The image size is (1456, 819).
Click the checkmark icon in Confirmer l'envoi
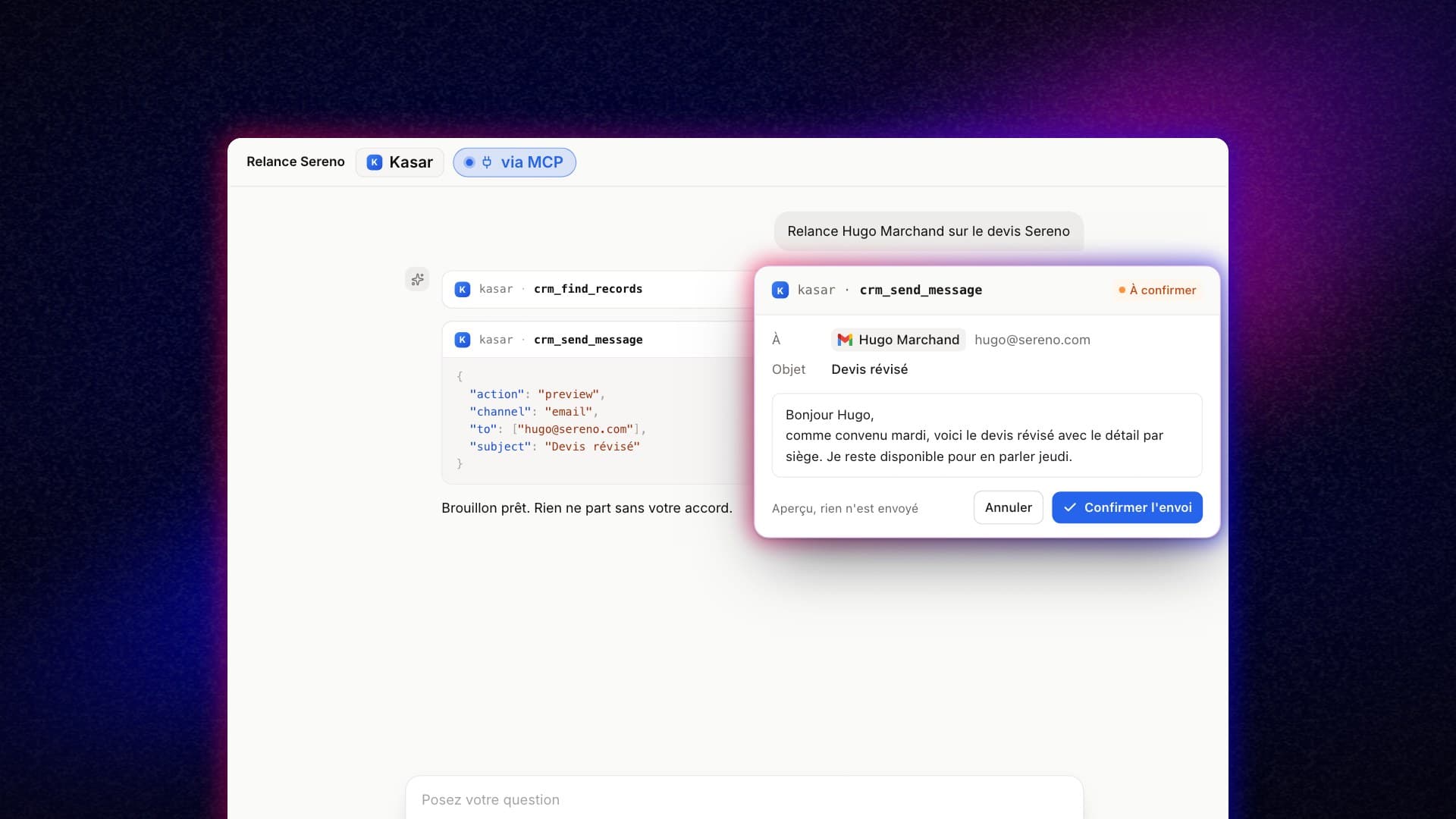click(x=1070, y=507)
